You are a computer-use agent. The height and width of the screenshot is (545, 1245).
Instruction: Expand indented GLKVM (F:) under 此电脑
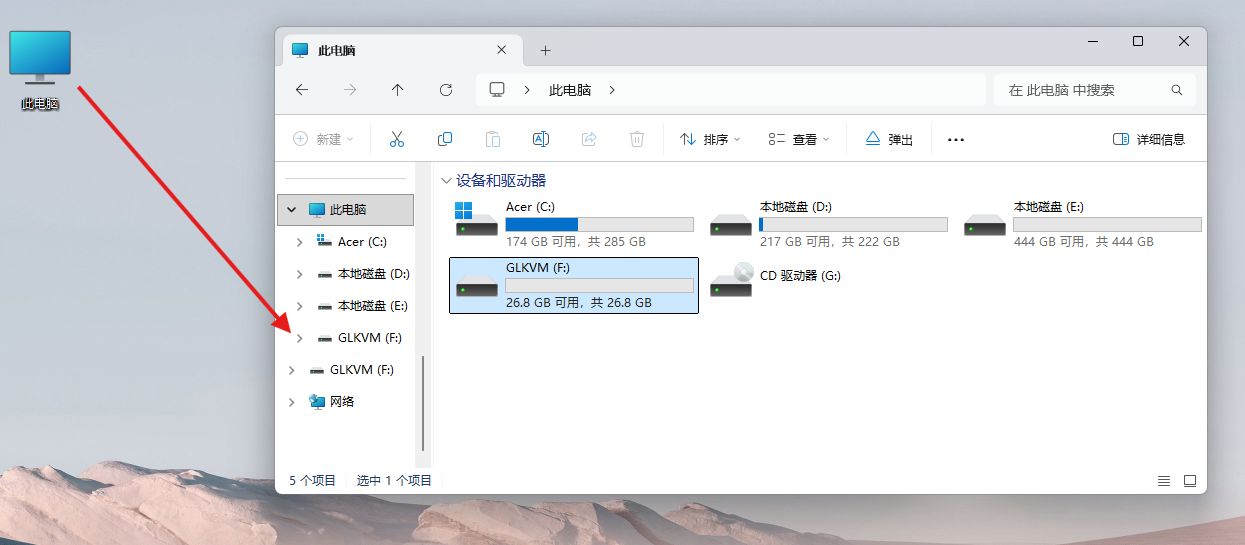[x=299, y=338]
